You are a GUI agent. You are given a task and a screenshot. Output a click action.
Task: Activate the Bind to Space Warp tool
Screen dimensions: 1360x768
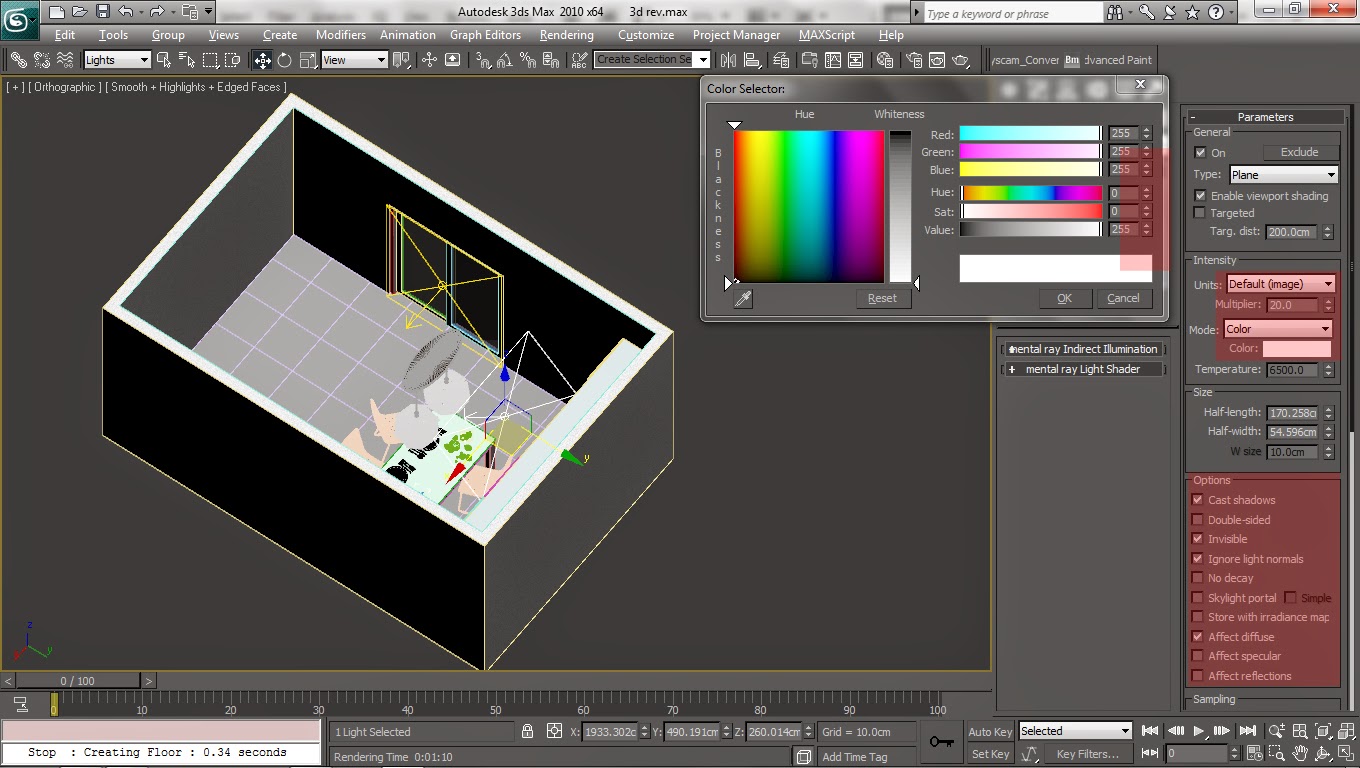[x=65, y=60]
